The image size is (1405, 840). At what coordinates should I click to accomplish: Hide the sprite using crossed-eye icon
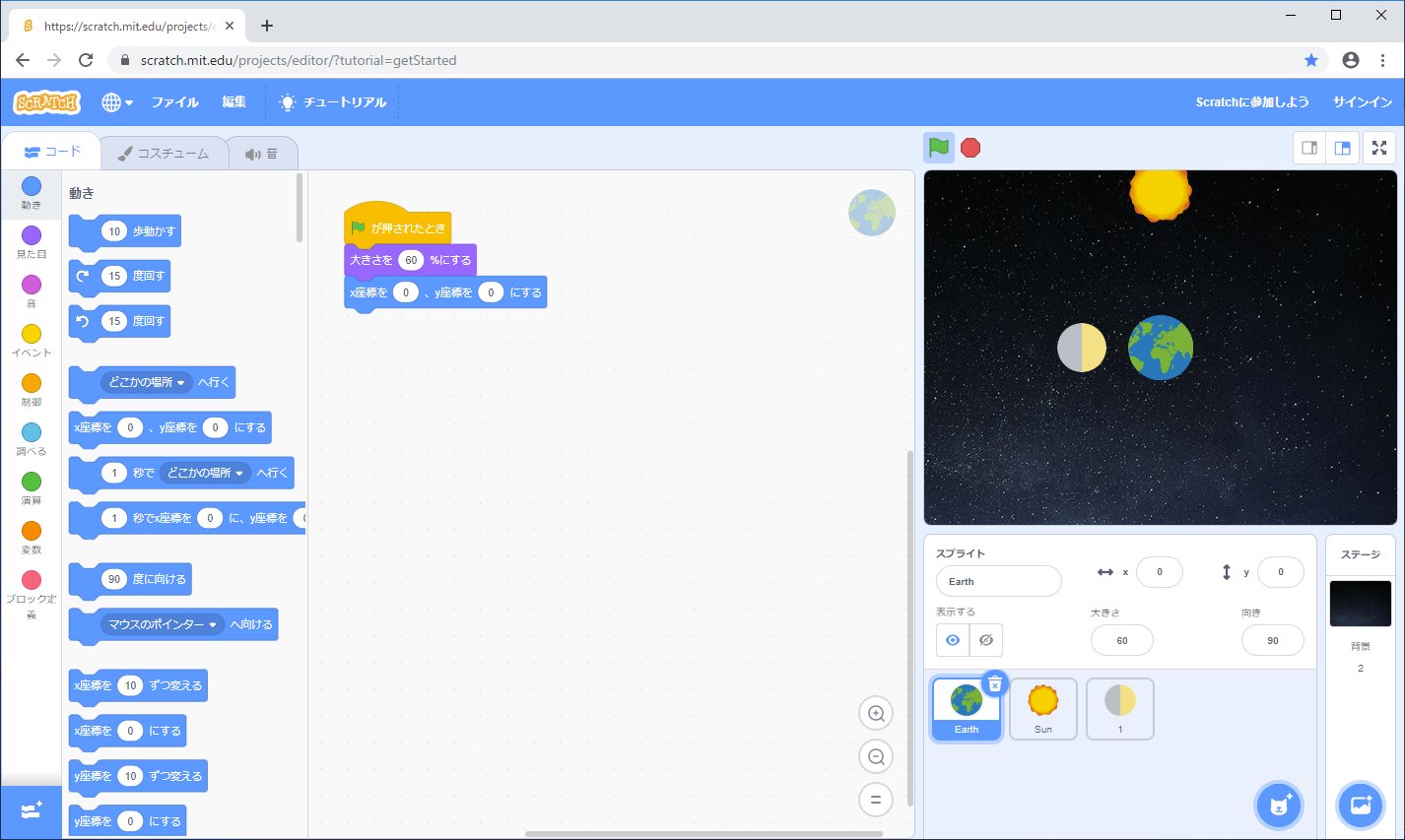(985, 640)
